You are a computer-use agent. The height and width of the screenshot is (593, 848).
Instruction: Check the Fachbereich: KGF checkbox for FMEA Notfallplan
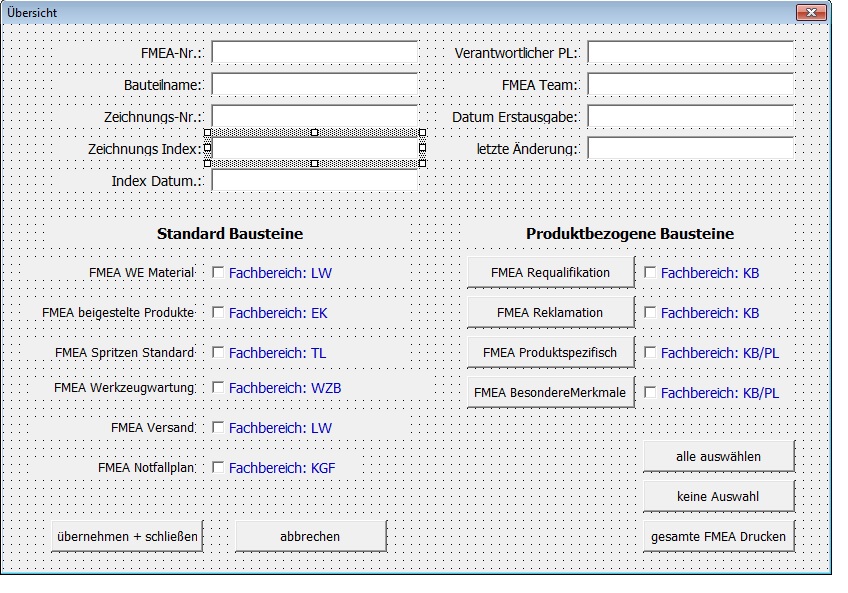click(x=218, y=467)
